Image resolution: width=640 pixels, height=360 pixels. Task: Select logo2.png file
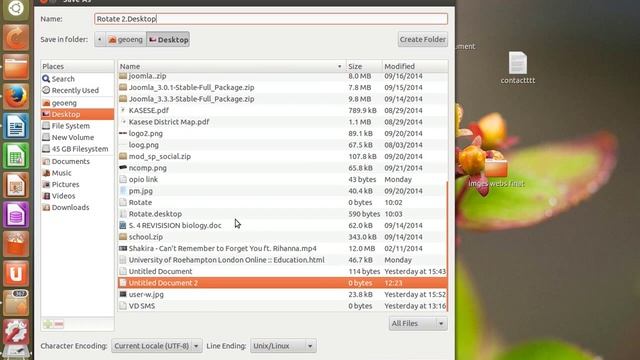[x=282, y=133]
